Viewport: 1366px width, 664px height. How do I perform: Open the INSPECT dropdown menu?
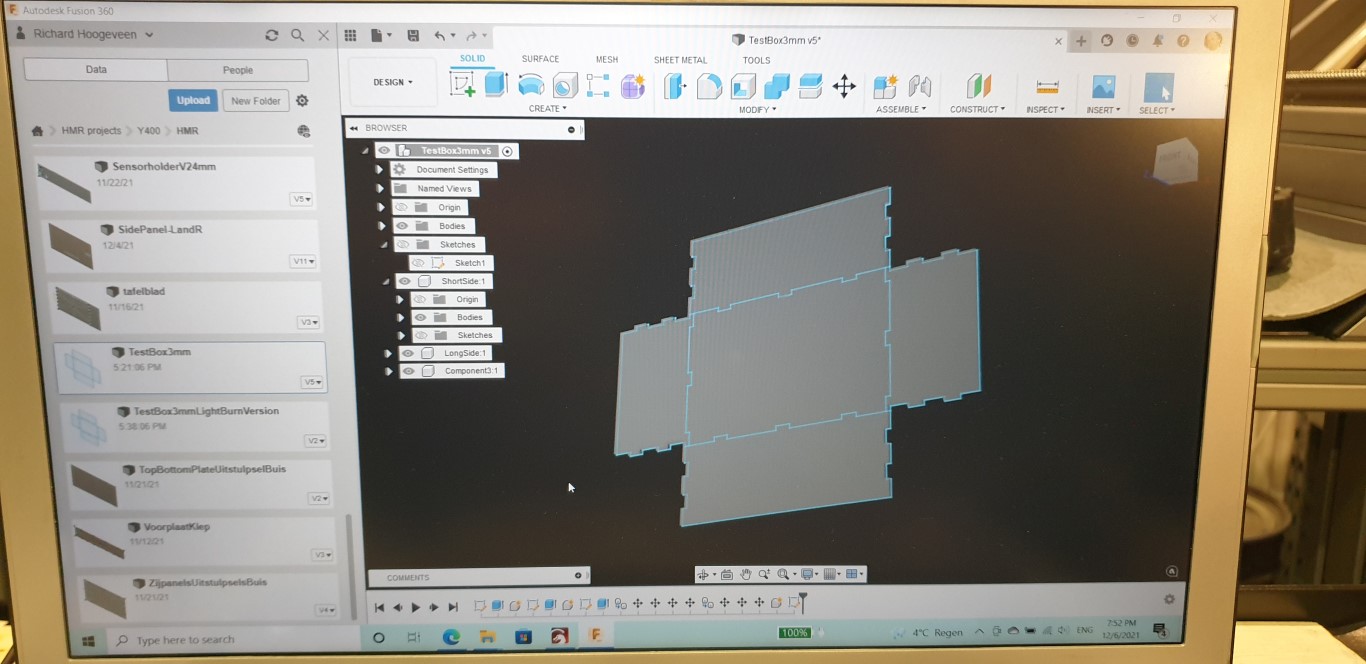1045,109
